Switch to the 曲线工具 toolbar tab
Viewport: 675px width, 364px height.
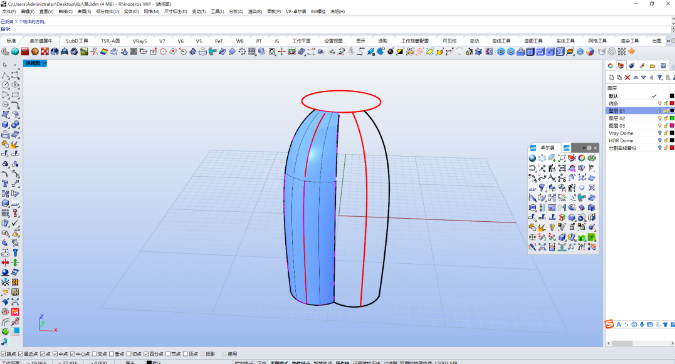tap(501, 41)
